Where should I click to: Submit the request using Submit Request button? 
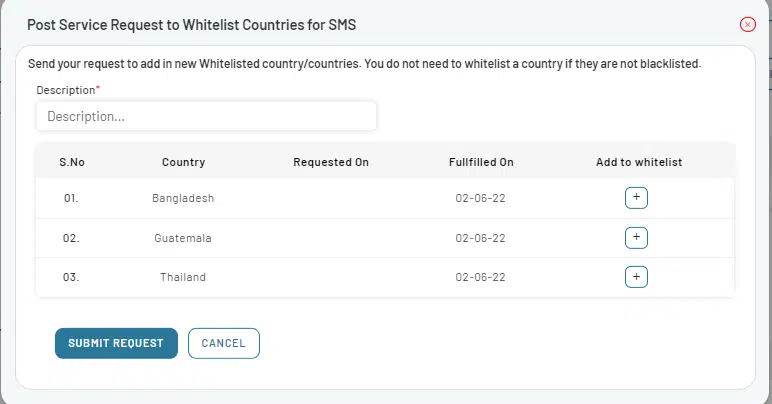click(x=116, y=343)
